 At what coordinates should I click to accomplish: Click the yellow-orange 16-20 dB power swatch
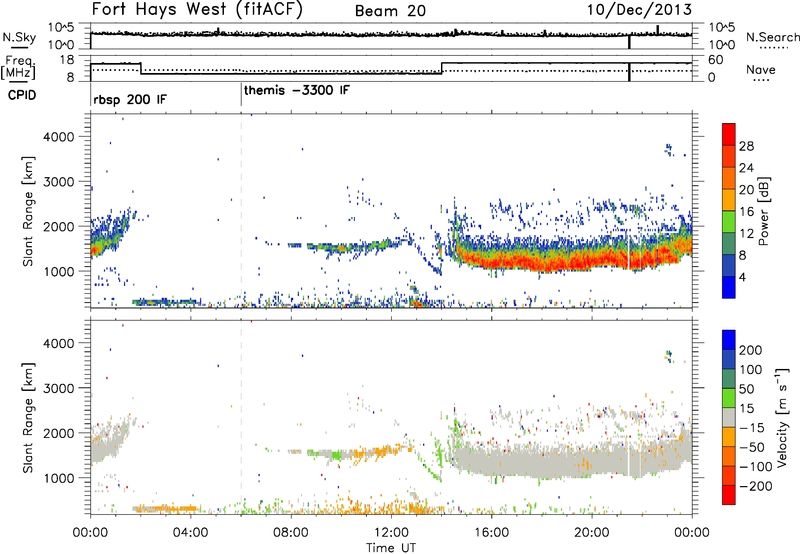tap(729, 199)
